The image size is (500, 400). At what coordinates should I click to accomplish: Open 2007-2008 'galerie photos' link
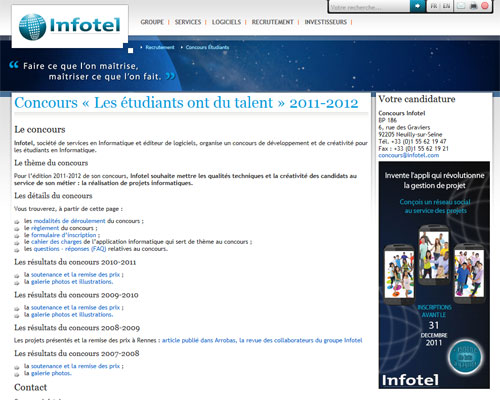(51, 373)
